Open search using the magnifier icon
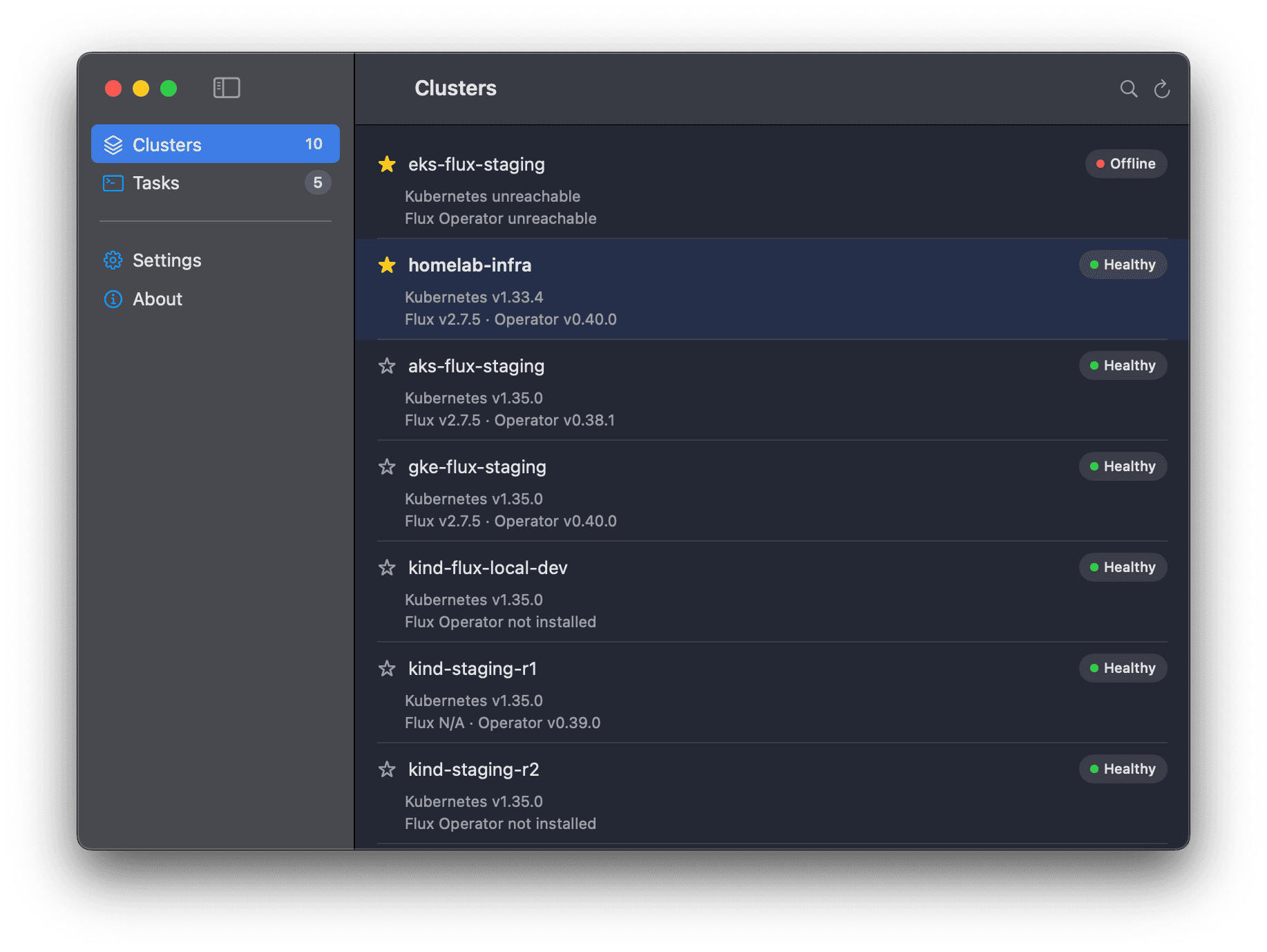The image size is (1267, 952). click(1128, 88)
